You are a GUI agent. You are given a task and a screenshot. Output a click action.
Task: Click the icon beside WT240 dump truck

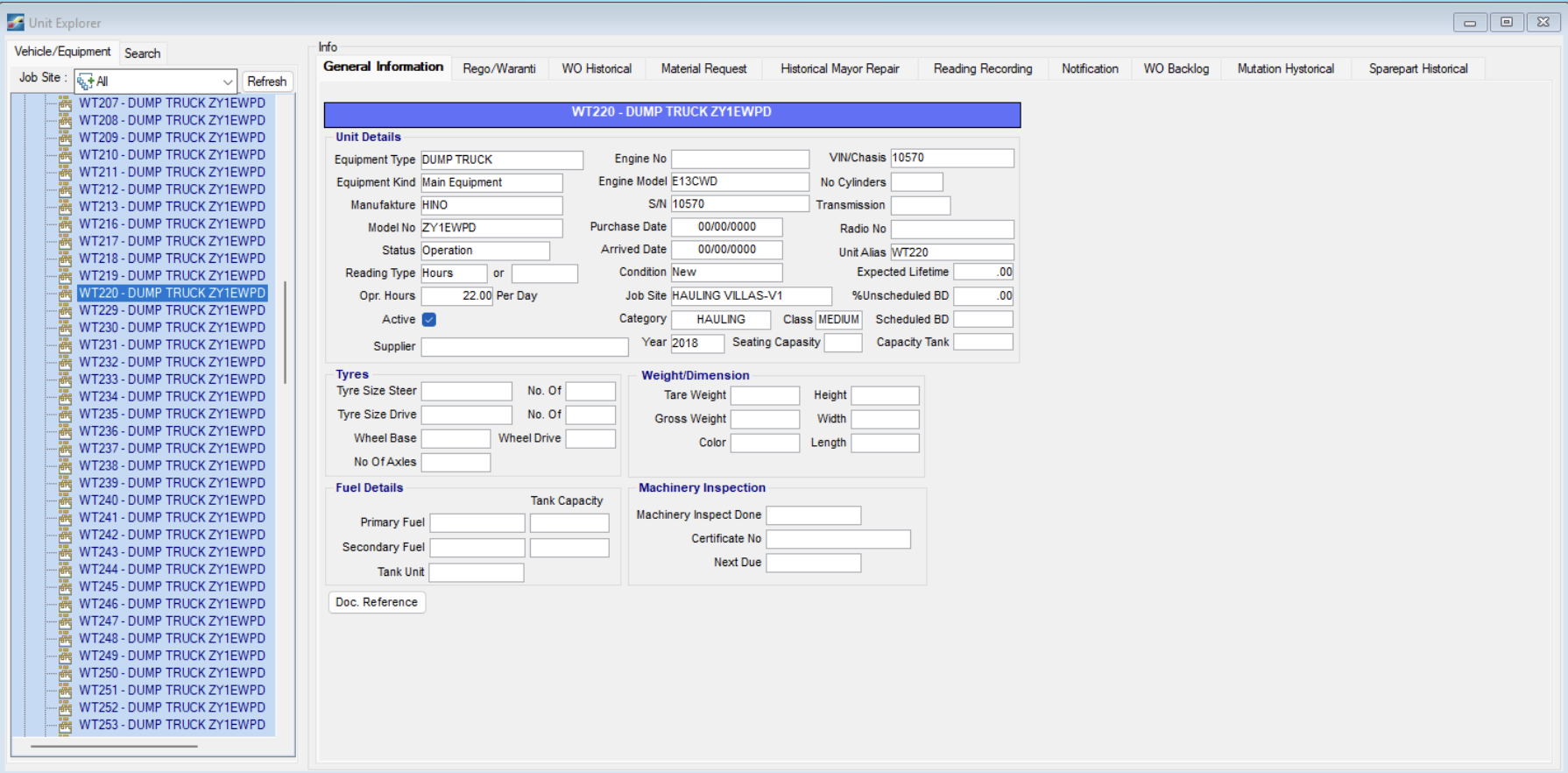tap(65, 500)
